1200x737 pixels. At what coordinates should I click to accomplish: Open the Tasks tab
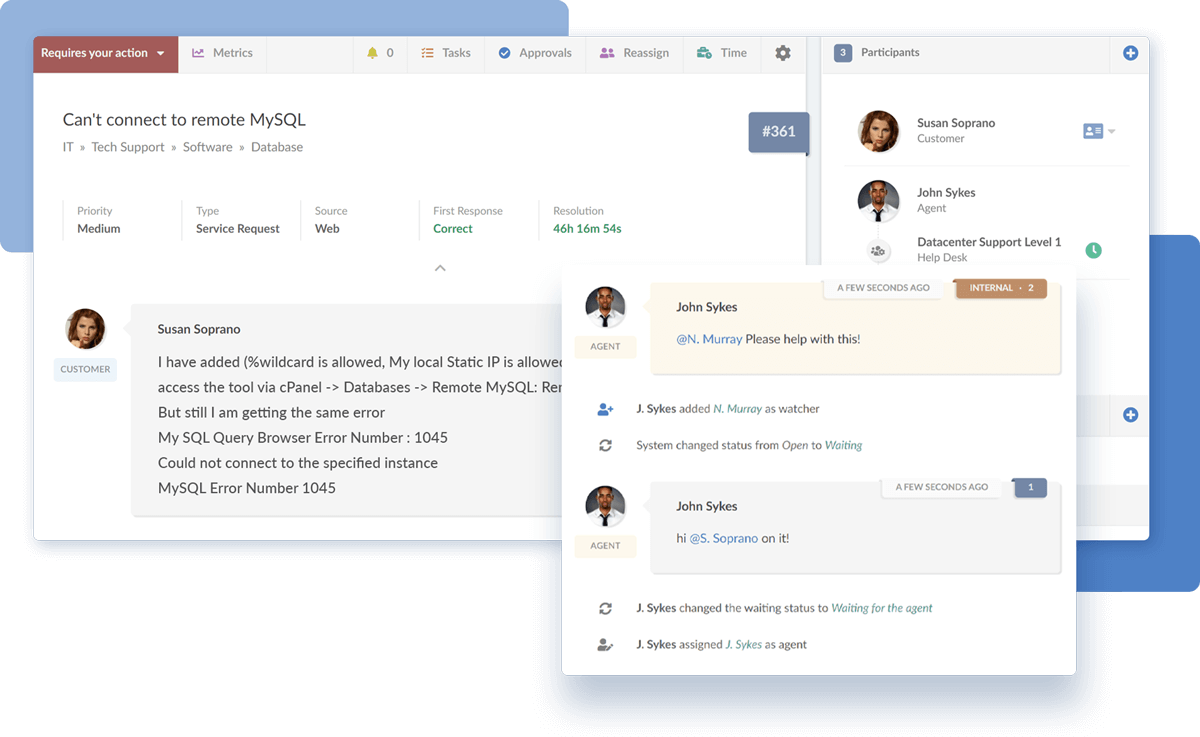(445, 53)
